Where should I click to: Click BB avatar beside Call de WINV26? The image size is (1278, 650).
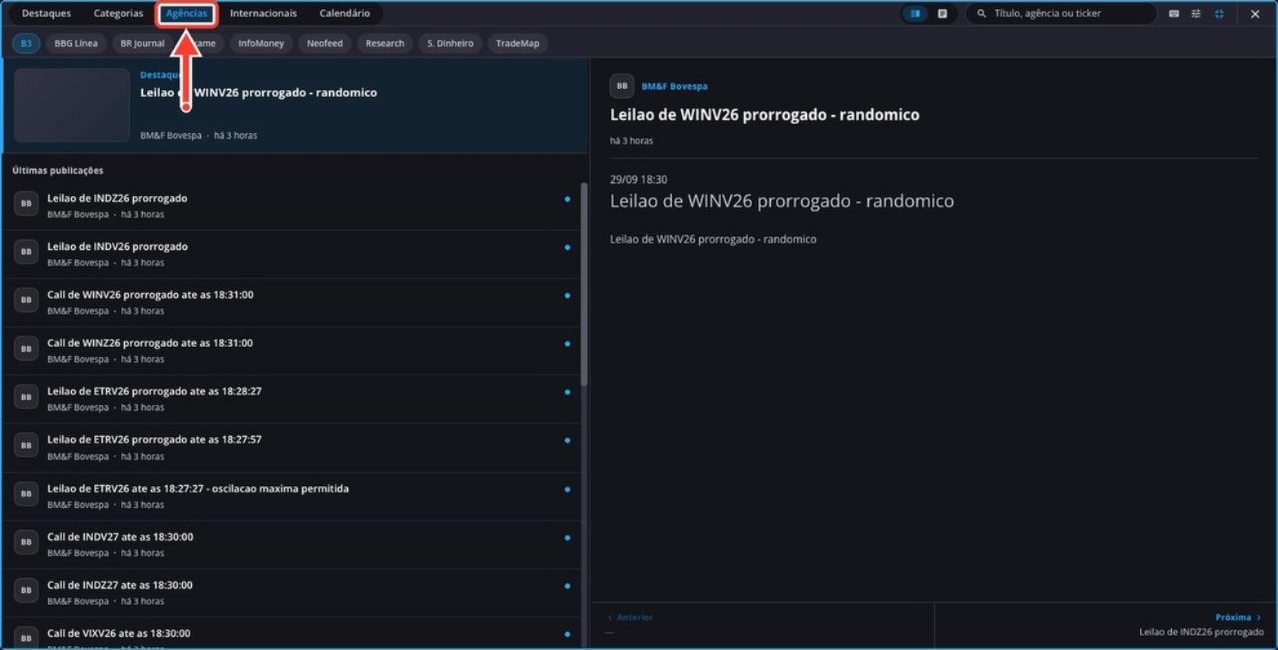pos(26,301)
